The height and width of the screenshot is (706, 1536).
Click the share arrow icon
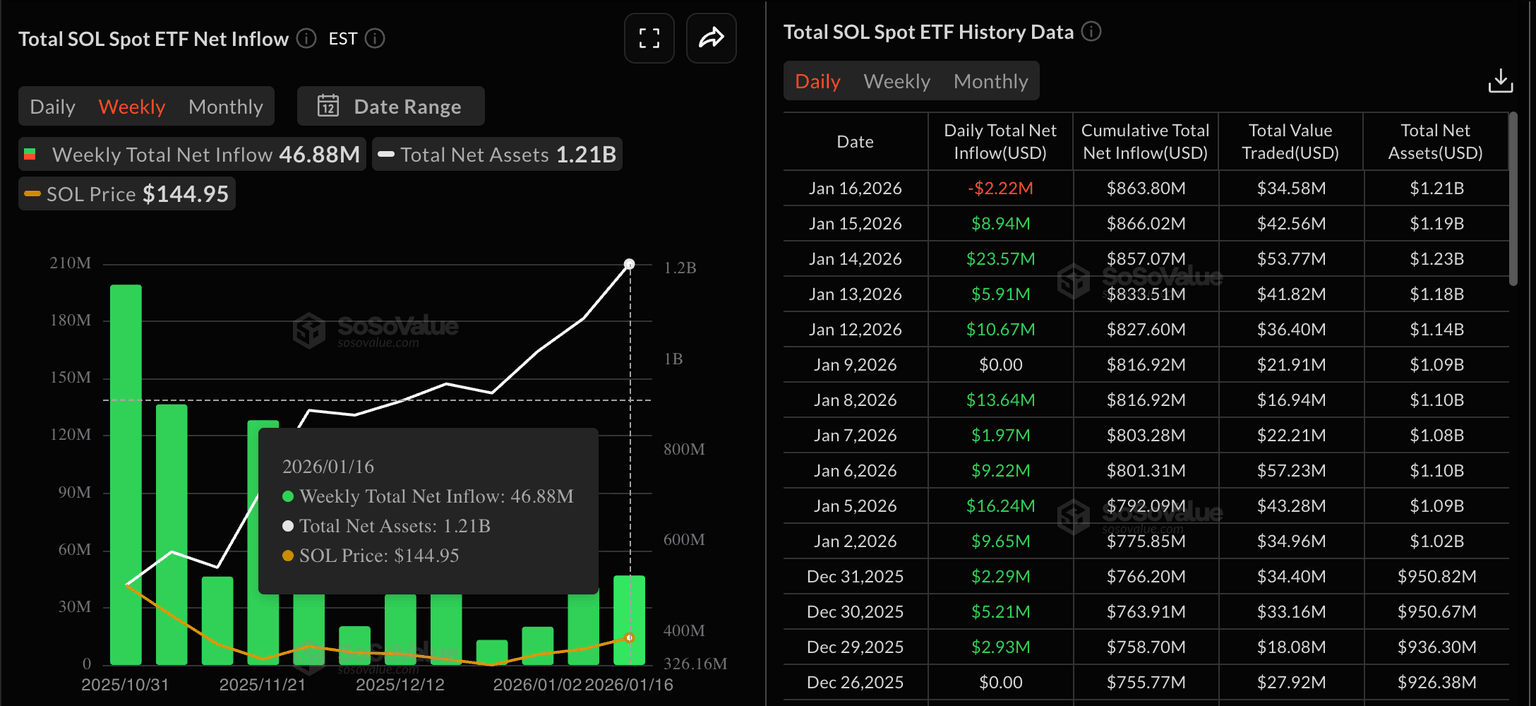point(711,39)
